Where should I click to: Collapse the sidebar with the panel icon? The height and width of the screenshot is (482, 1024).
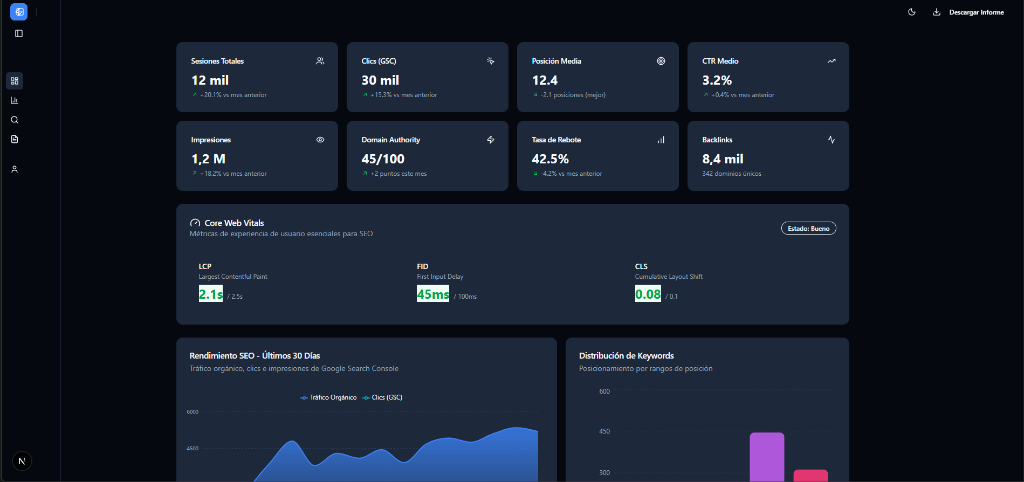[x=18, y=33]
